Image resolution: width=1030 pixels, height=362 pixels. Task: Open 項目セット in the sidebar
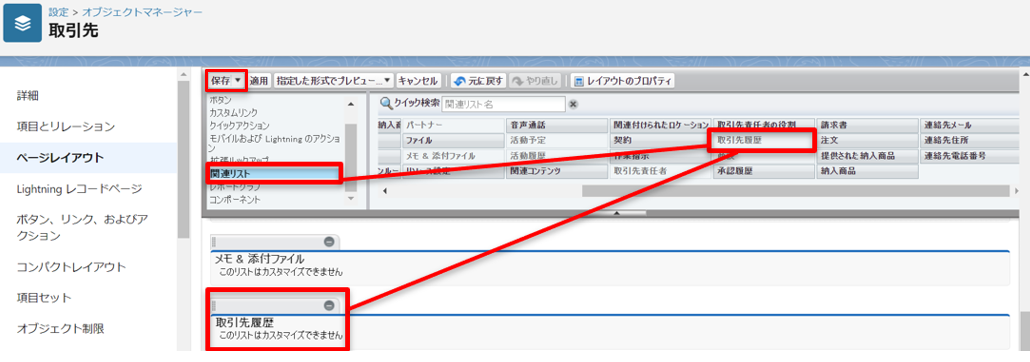(x=44, y=298)
